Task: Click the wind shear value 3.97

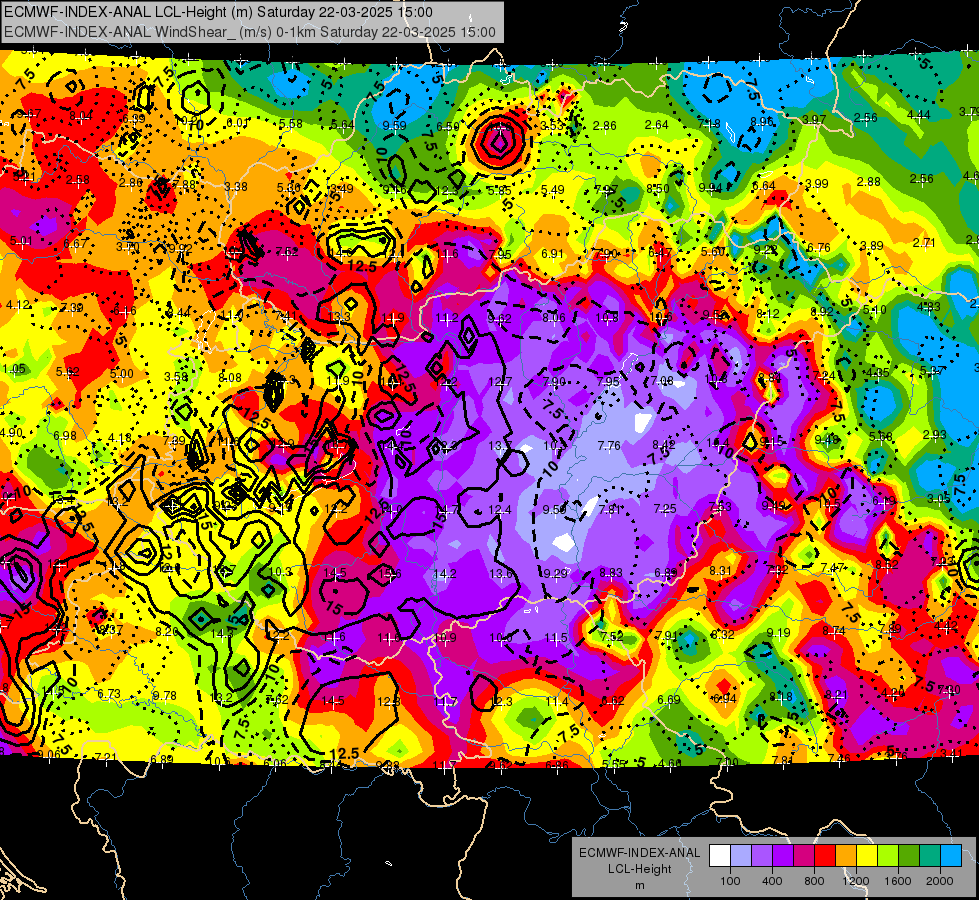Action: [814, 119]
